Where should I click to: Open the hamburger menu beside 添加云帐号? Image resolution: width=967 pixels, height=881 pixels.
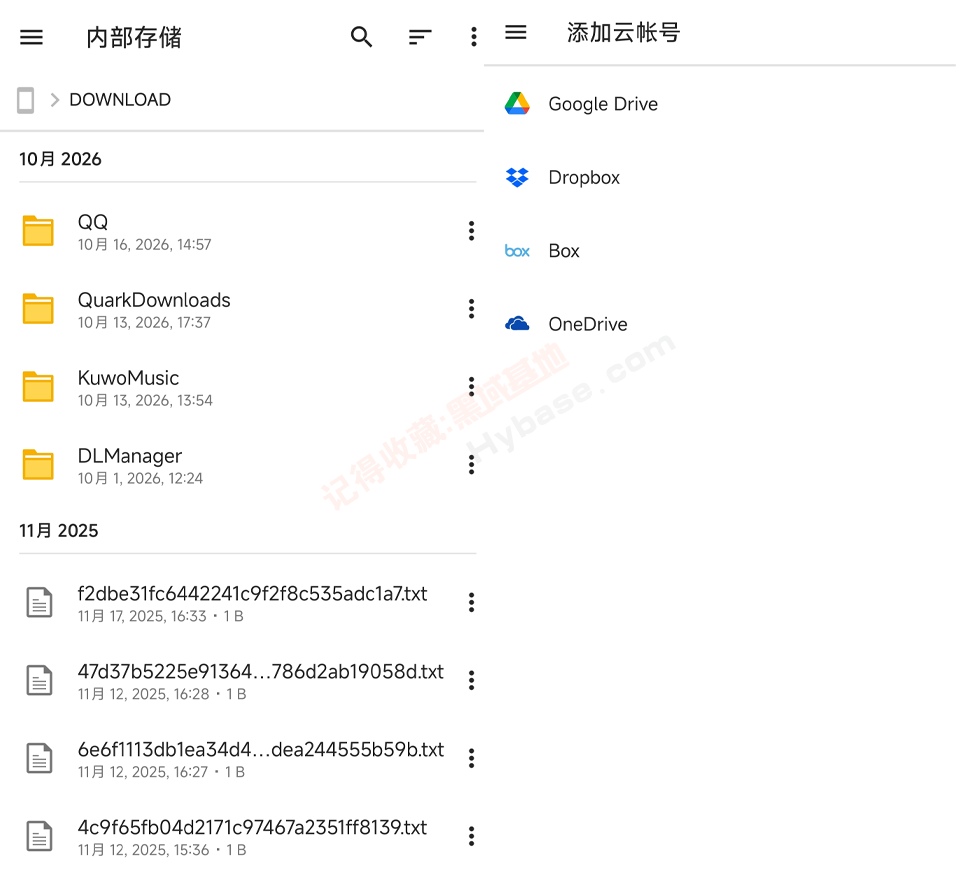click(x=516, y=32)
